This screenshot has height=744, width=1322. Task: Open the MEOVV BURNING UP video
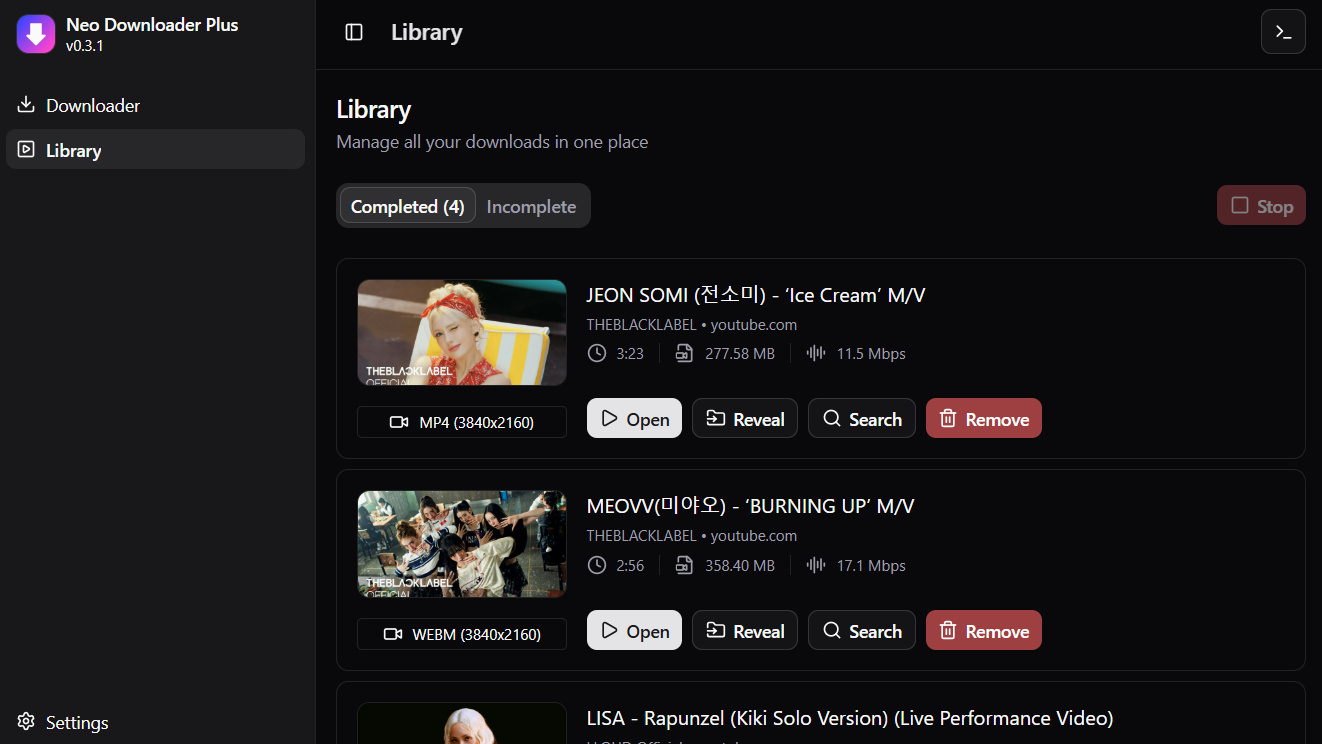(634, 631)
